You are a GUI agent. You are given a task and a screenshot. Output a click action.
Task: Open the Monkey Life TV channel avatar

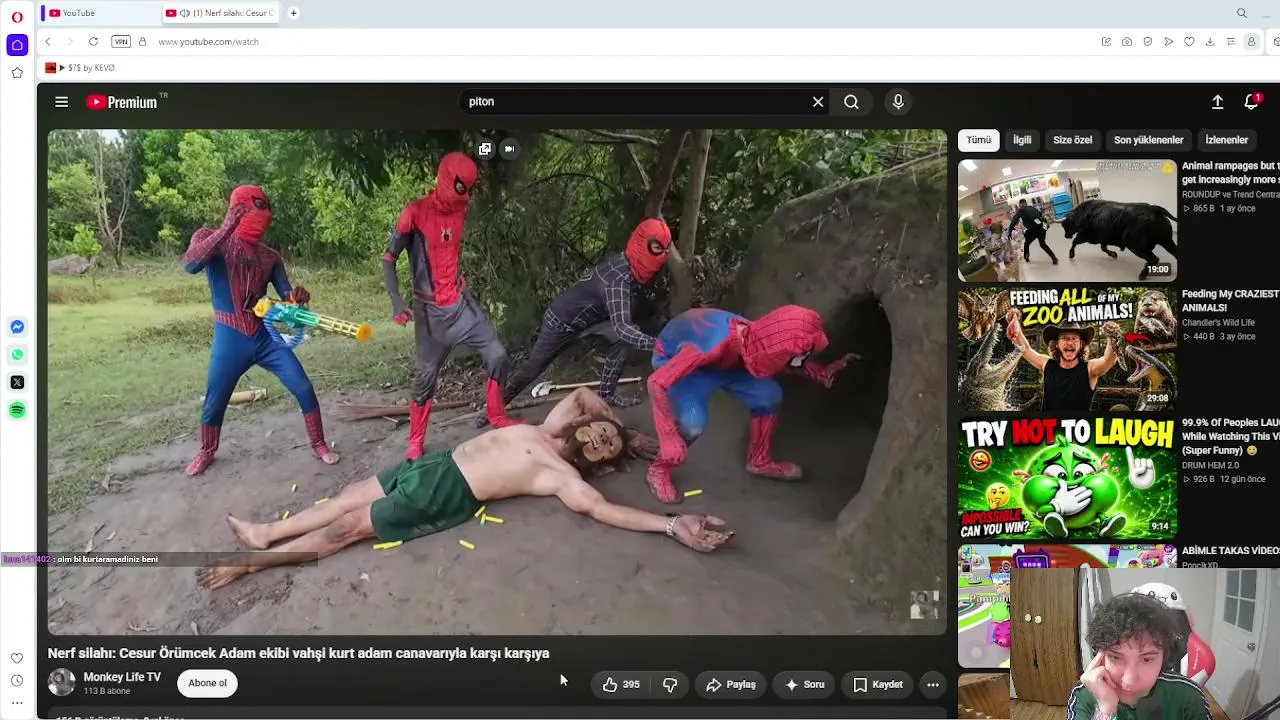pyautogui.click(x=62, y=682)
